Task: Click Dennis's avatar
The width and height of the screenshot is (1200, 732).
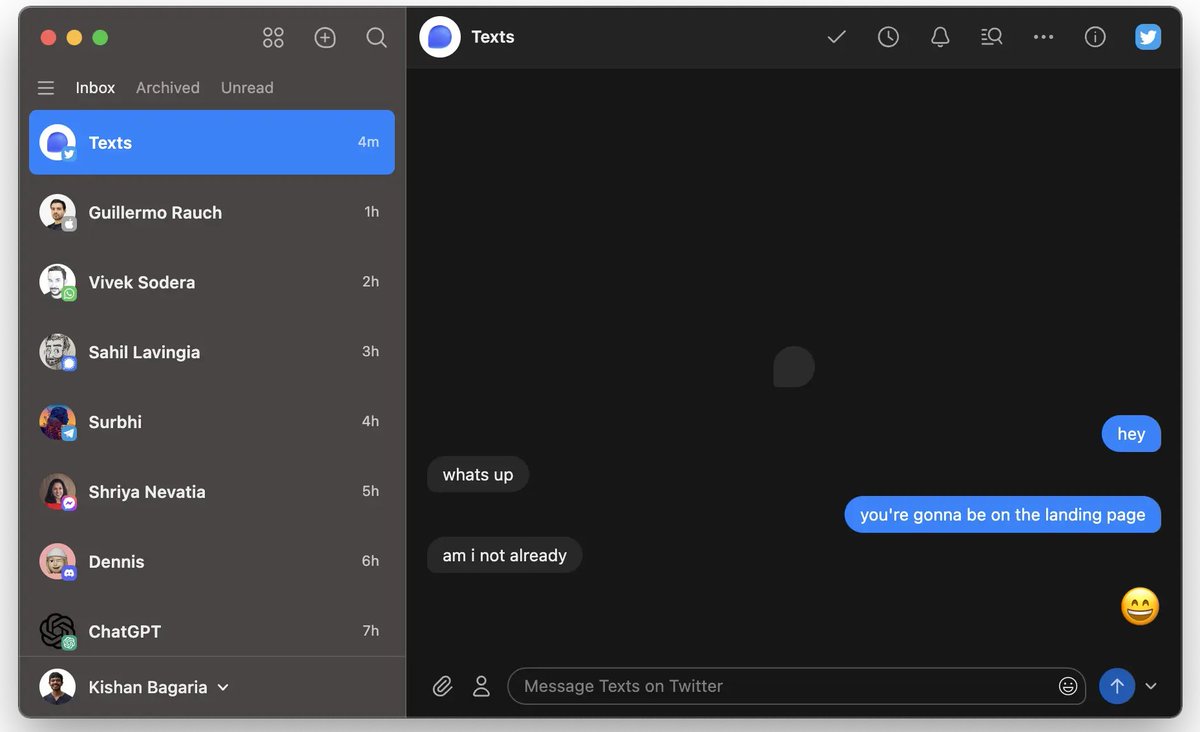Action: (x=57, y=562)
